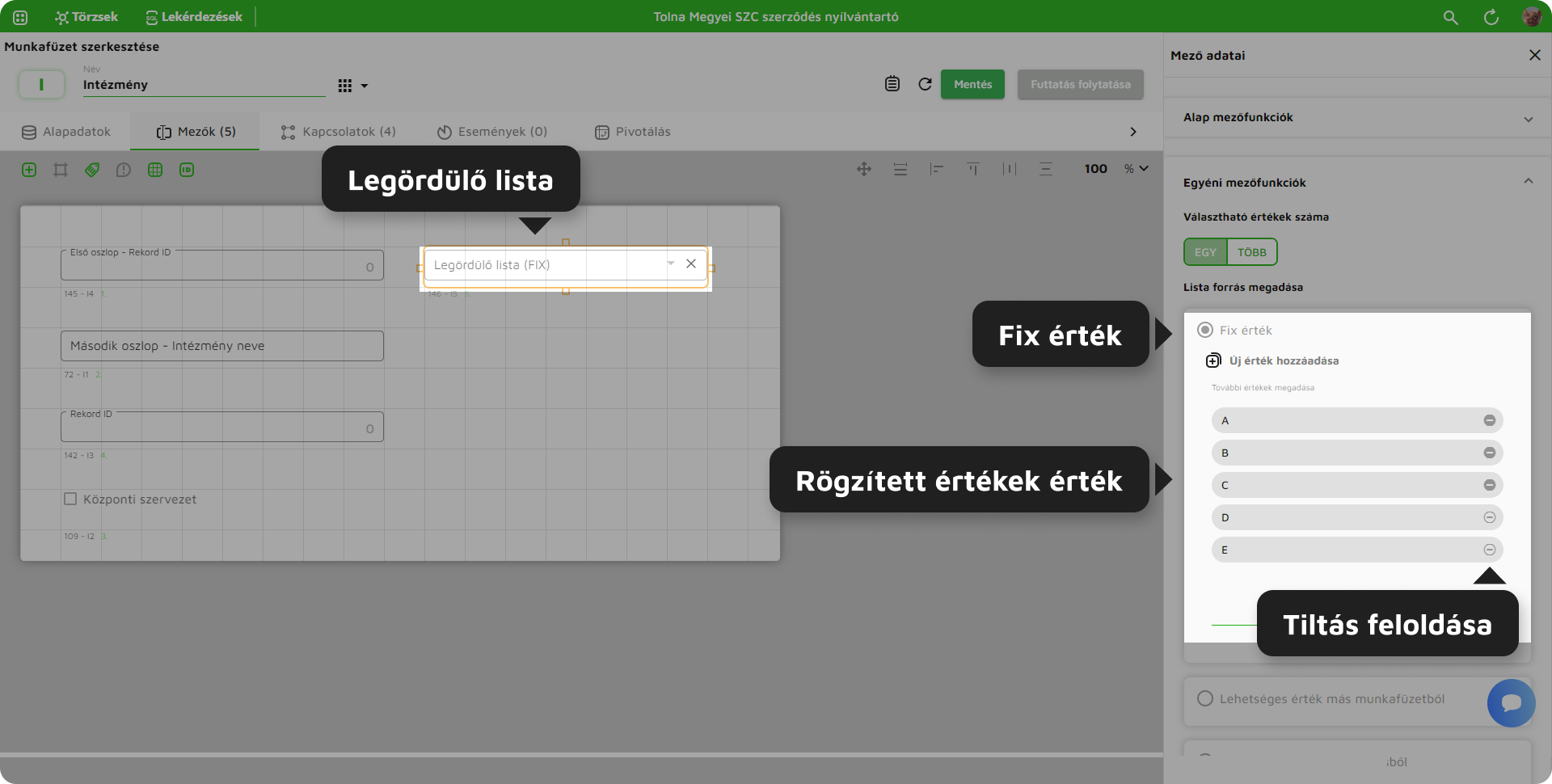Image resolution: width=1552 pixels, height=784 pixels.
Task: Click the green I workbook icon button
Action: click(41, 84)
